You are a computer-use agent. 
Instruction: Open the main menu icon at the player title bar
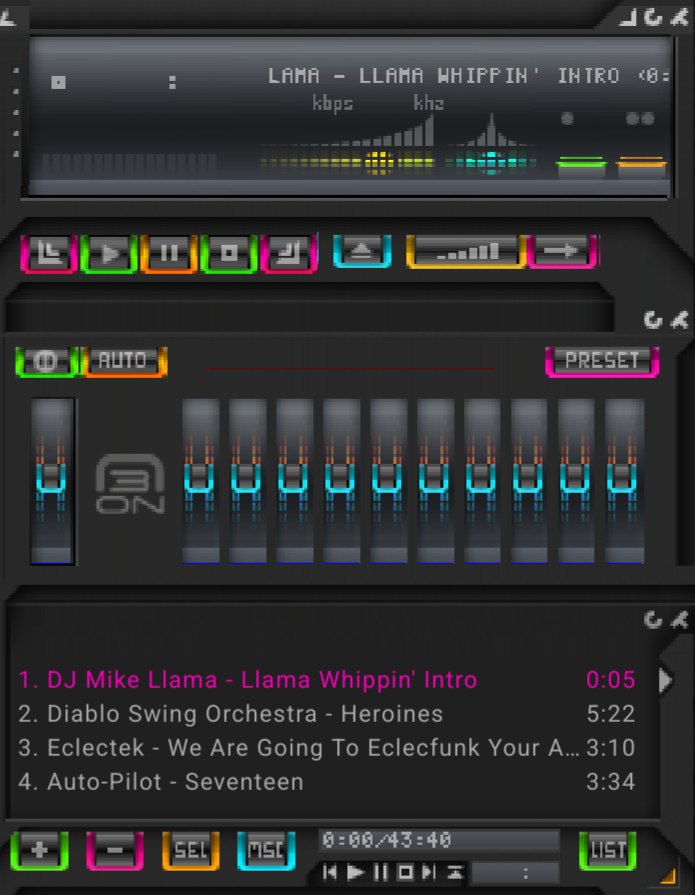7,19
